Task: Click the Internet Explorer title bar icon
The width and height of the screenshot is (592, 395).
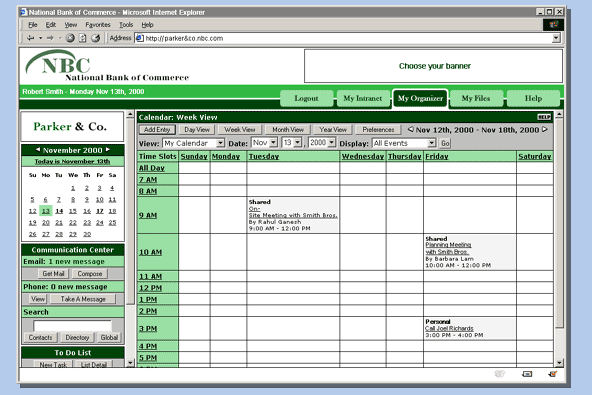Action: 23,12
